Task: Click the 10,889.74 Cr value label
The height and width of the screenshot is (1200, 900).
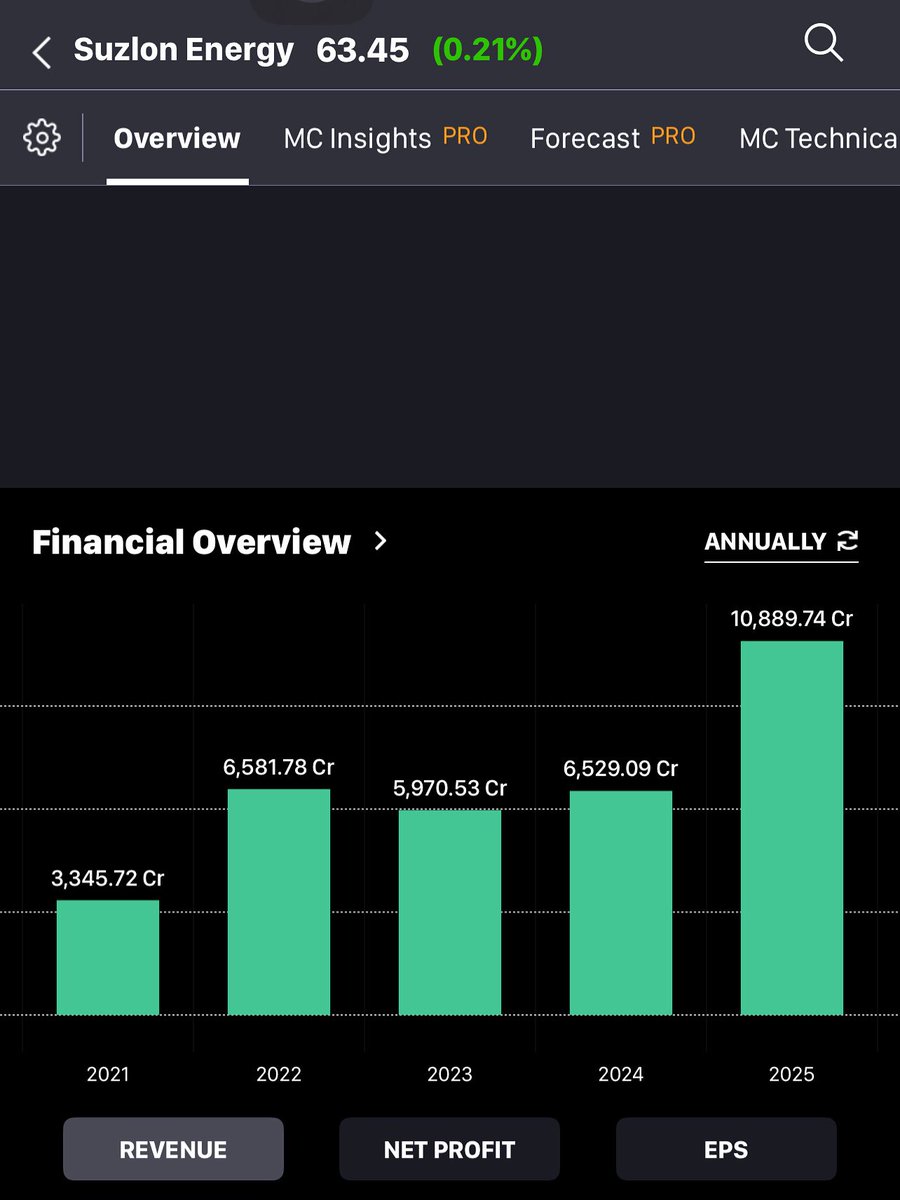Action: [792, 619]
